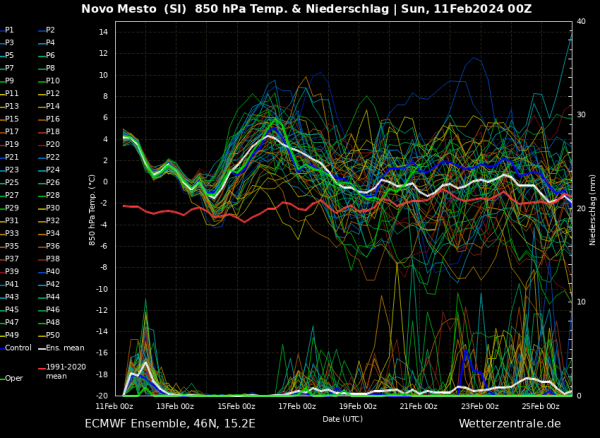Select the 15Feb 00z date tick

(x=236, y=406)
